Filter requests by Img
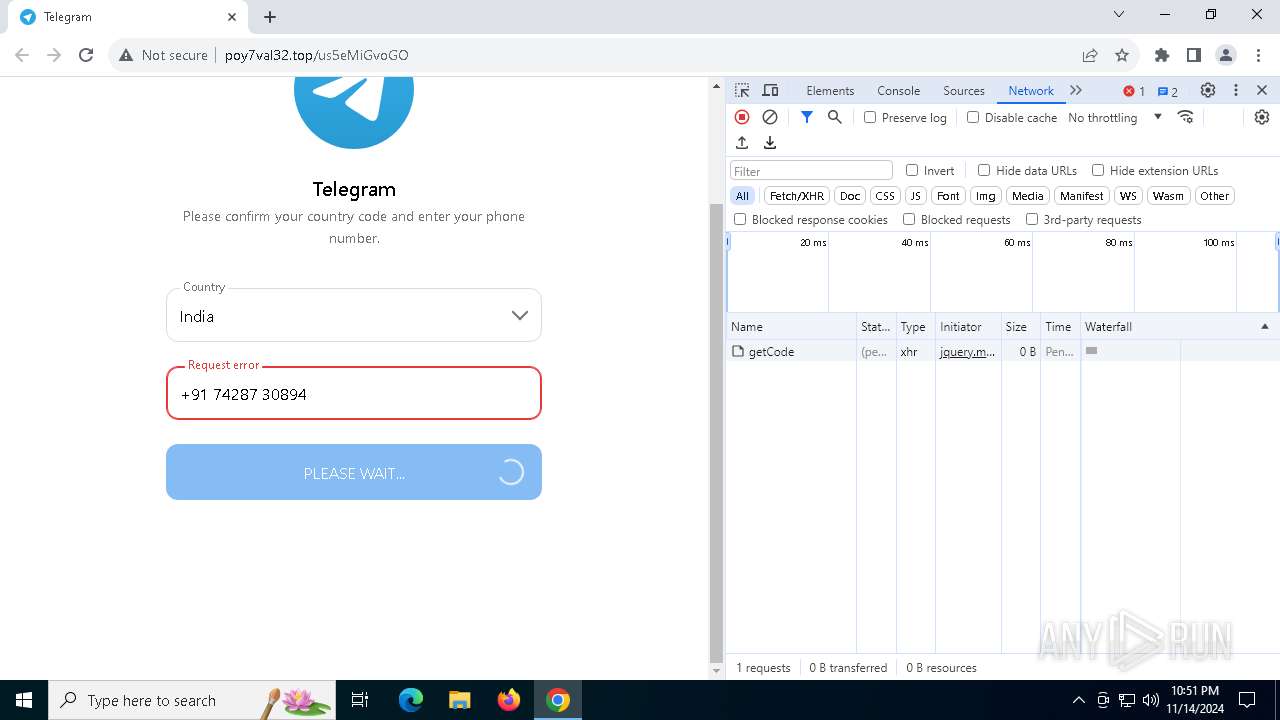This screenshot has width=1280, height=720. pos(986,196)
